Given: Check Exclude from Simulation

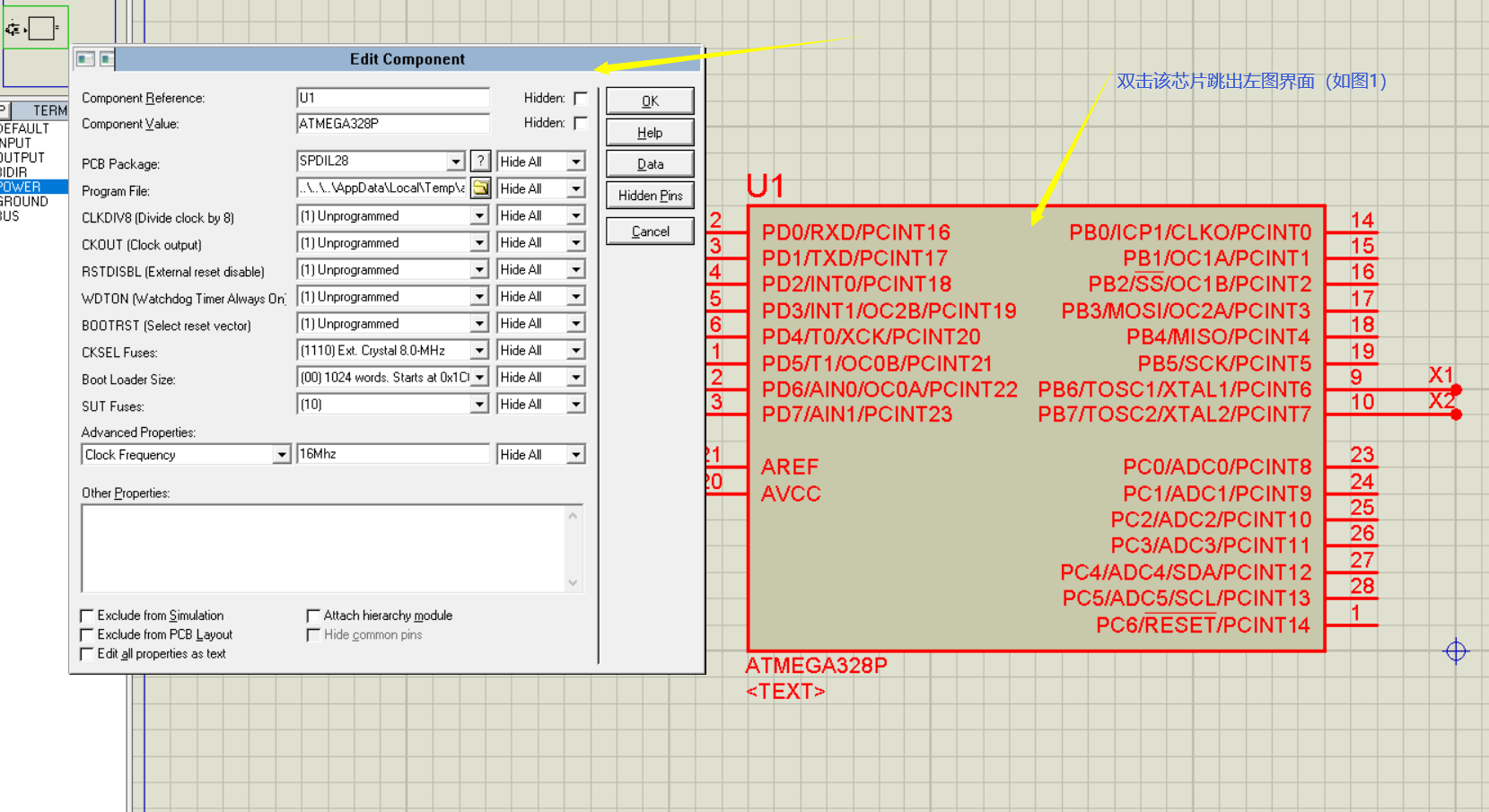Looking at the screenshot, I should click(x=86, y=616).
